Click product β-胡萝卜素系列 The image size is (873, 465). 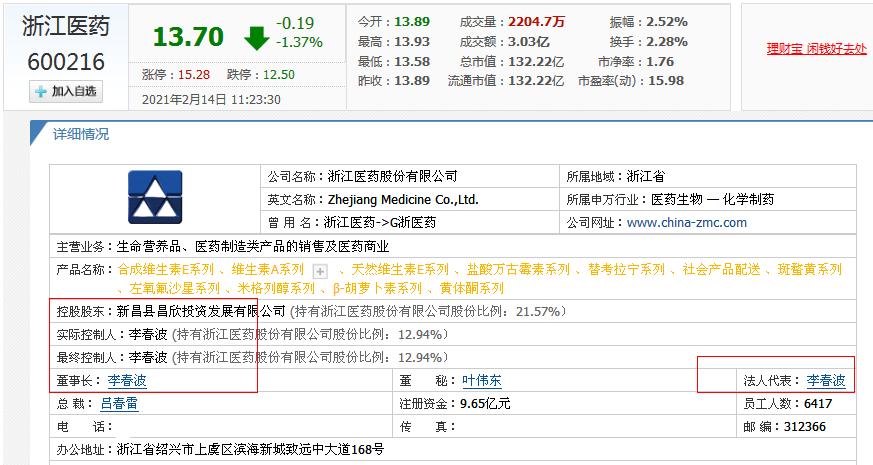click(x=377, y=288)
